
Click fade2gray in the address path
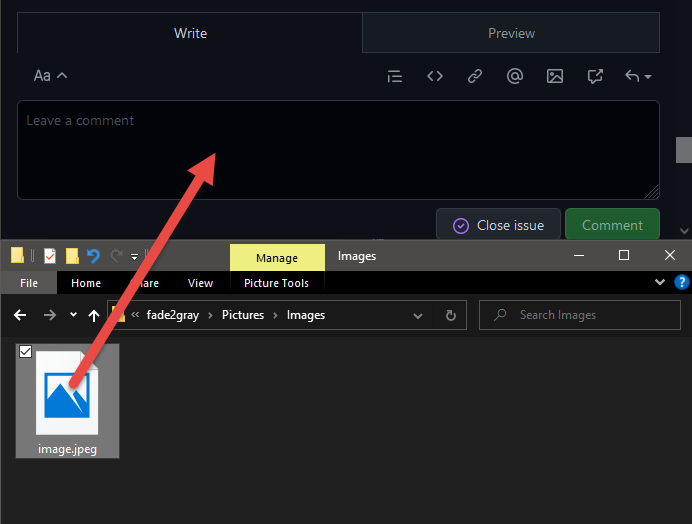click(x=173, y=315)
